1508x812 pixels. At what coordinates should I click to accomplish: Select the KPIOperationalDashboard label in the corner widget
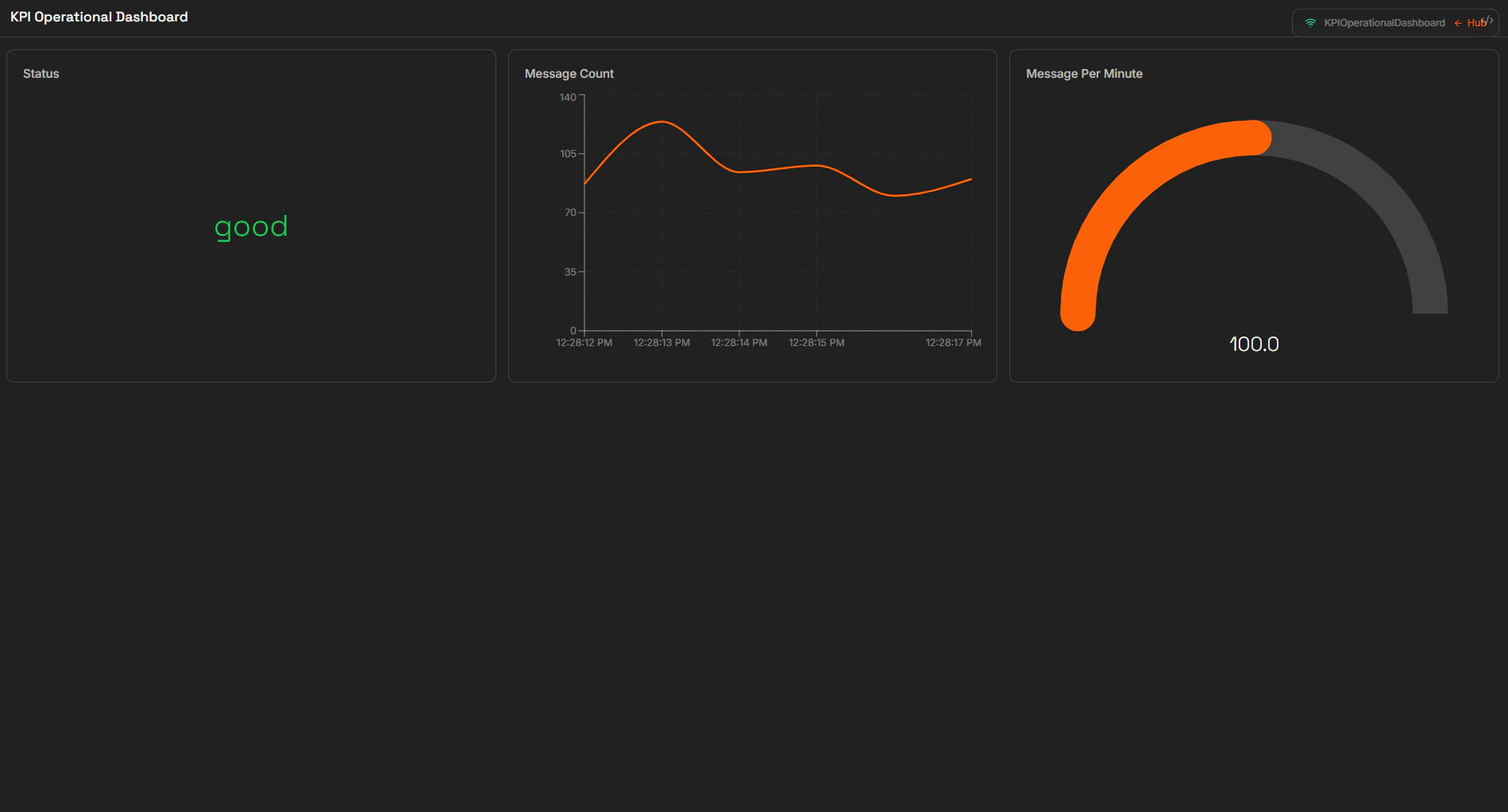coord(1384,23)
